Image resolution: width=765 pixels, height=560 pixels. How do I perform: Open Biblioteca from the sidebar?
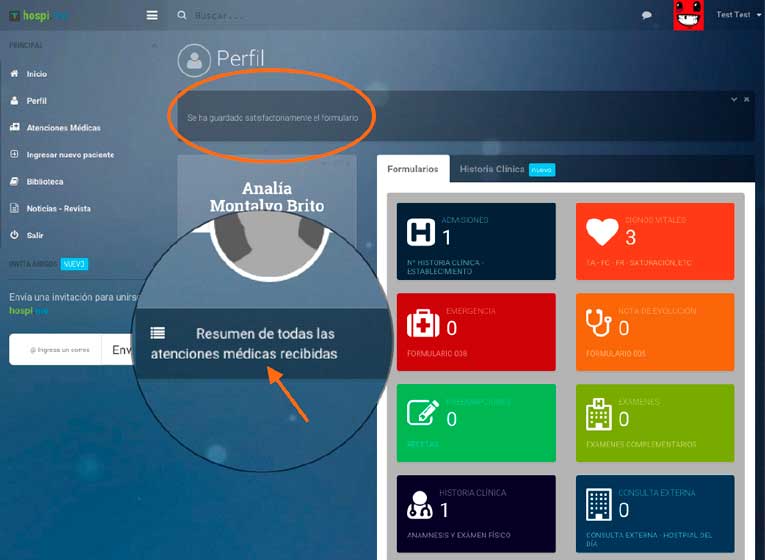(x=45, y=182)
